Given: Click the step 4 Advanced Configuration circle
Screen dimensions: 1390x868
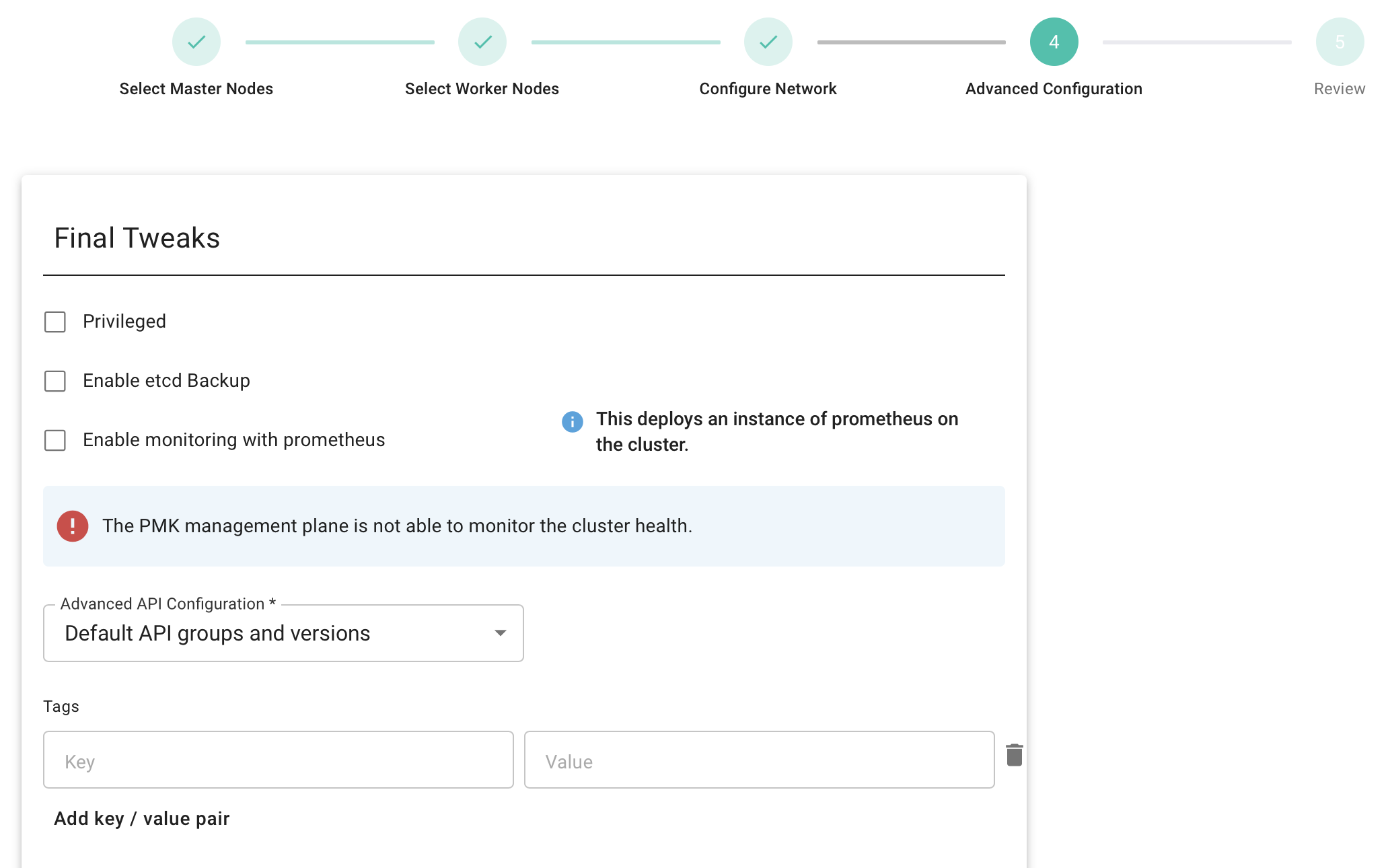Looking at the screenshot, I should (1054, 42).
